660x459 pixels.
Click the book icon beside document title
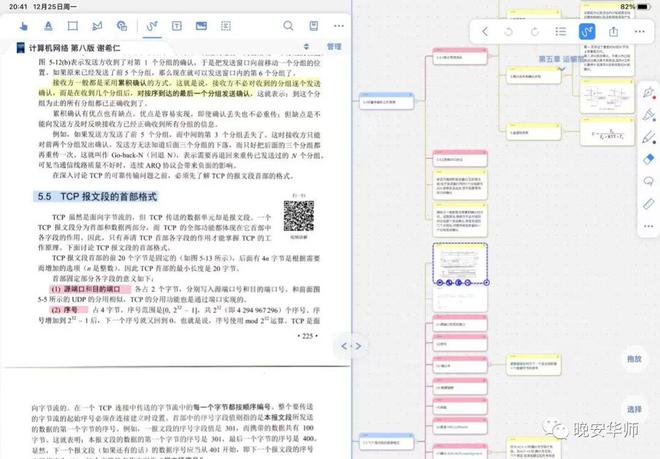coord(21,48)
